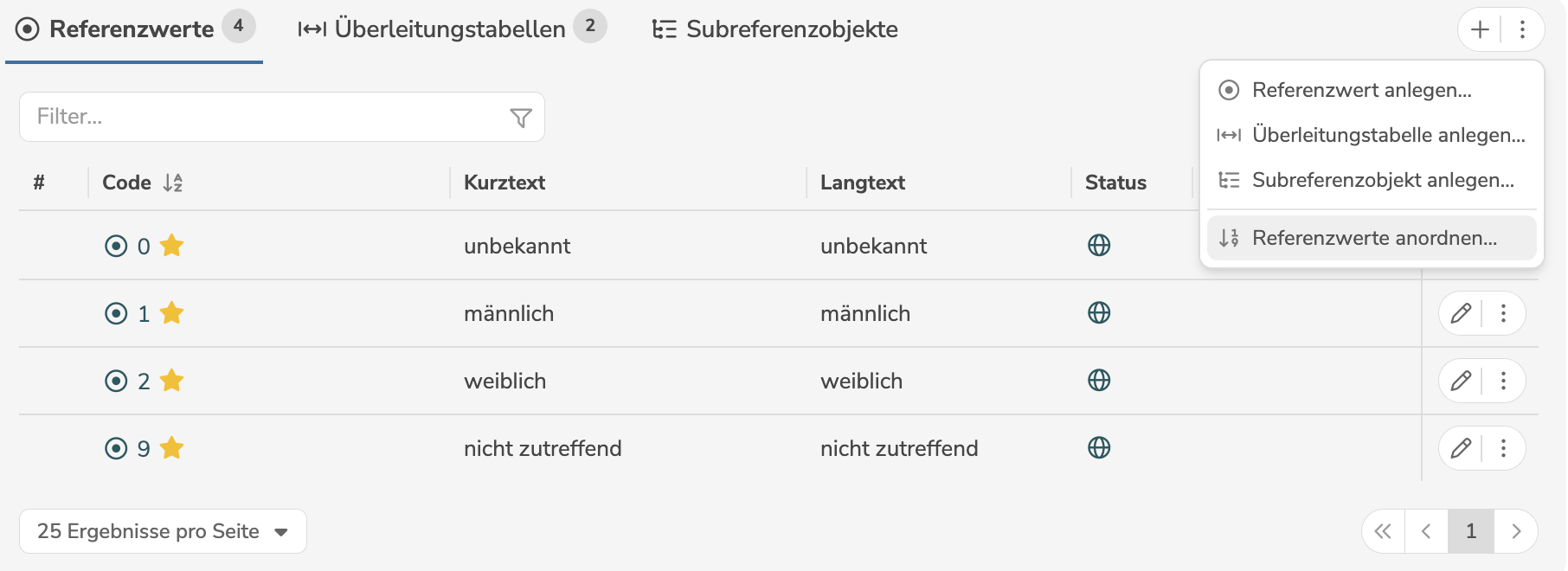Viewport: 1568px width, 571px height.
Task: Click the filter funnel icon
Action: pyautogui.click(x=520, y=118)
